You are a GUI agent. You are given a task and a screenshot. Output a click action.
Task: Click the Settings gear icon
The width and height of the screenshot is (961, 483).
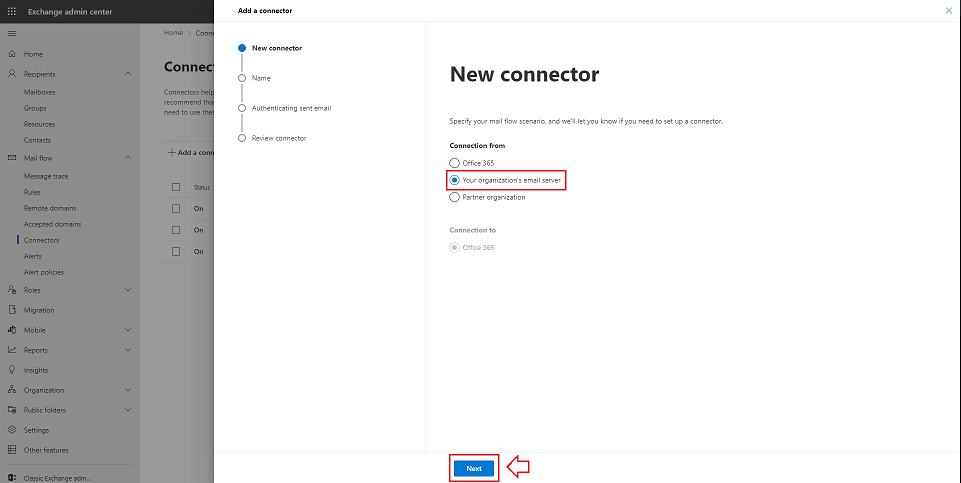click(x=12, y=430)
